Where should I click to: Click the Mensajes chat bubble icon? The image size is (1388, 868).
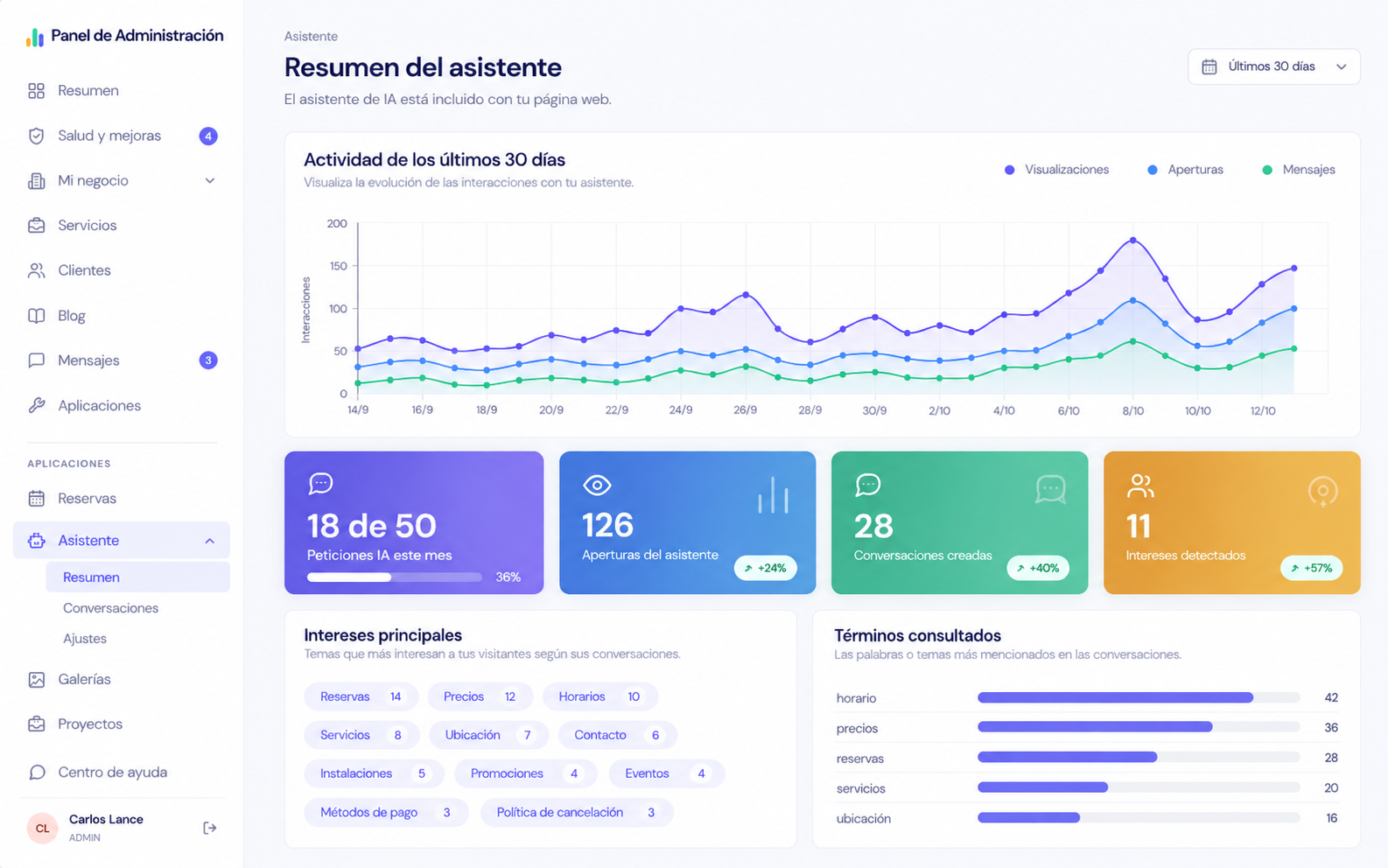[36, 360]
